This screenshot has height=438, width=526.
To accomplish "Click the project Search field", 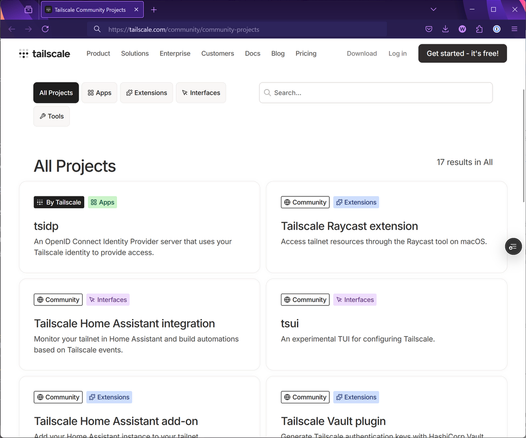I will click(x=376, y=93).
